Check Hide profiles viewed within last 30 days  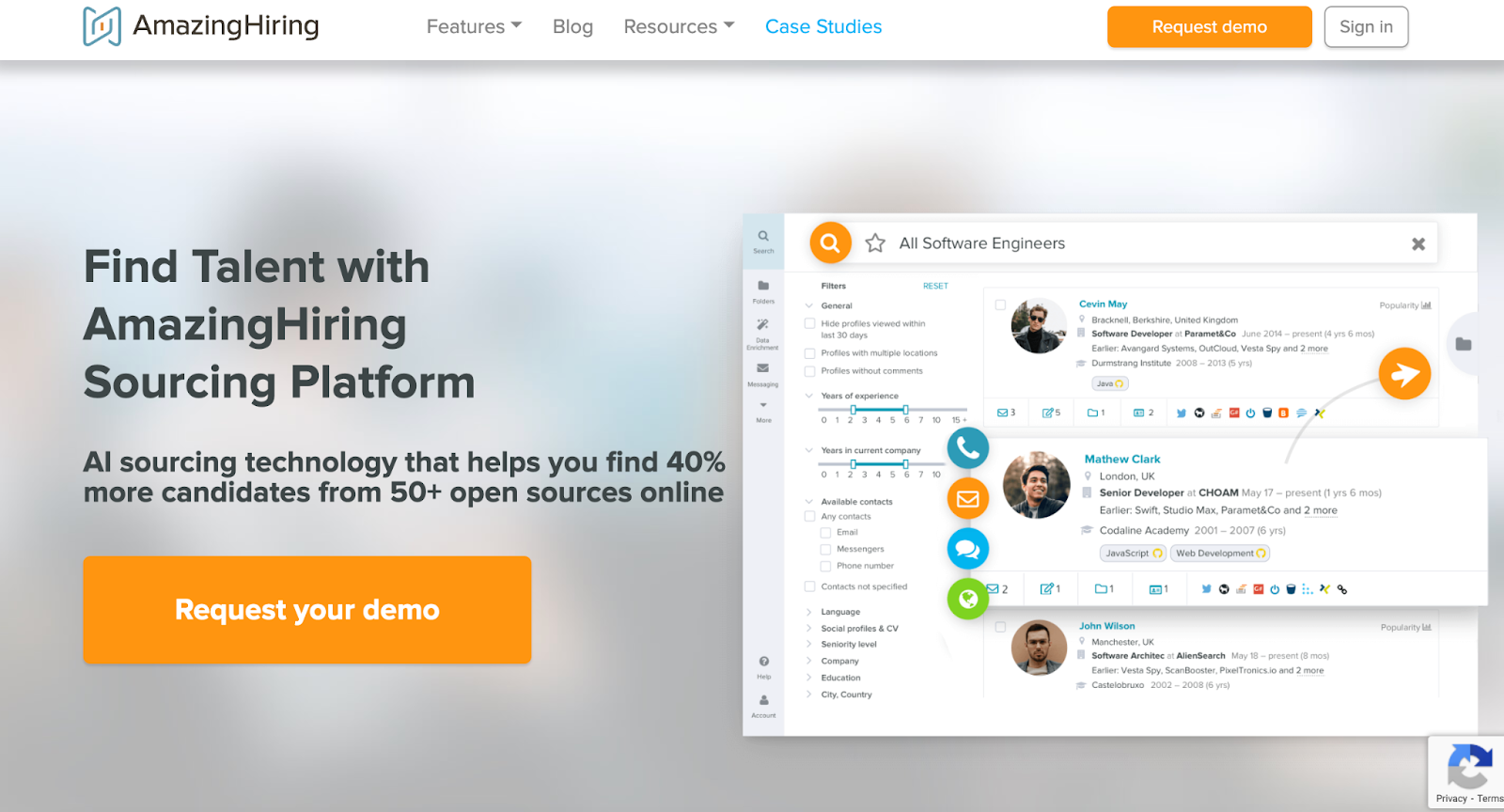pos(809,323)
